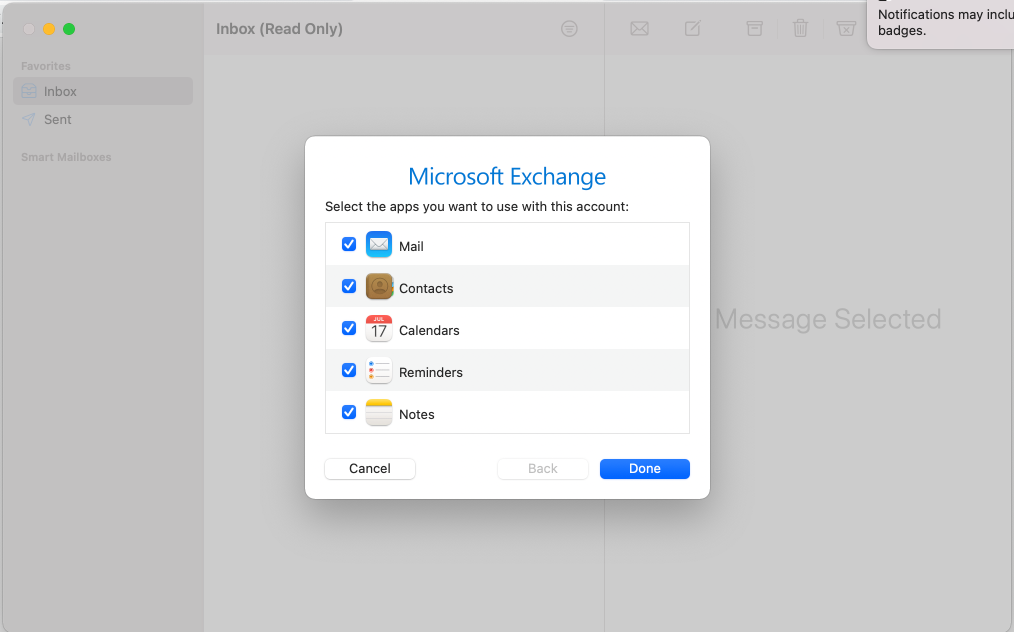Click the Mail app icon in the list
The image size is (1014, 632).
click(378, 245)
